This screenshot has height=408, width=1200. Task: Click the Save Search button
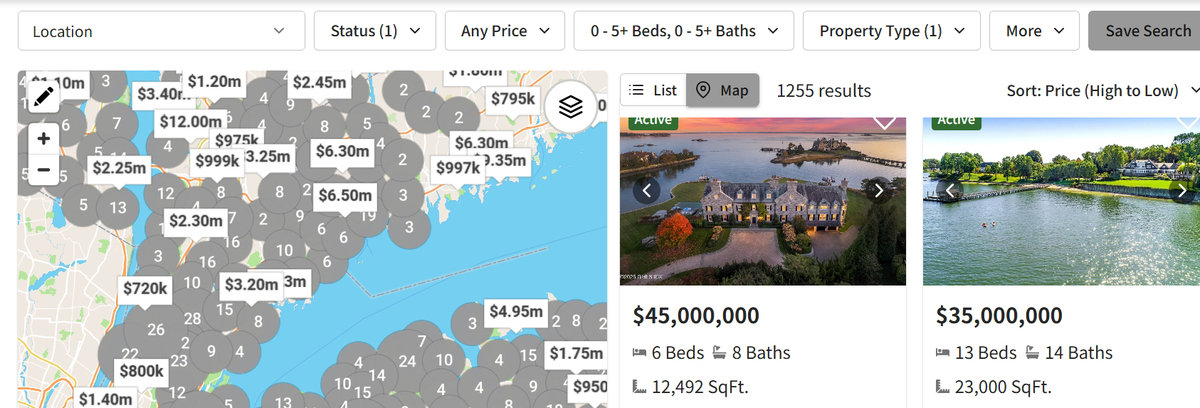(x=1146, y=31)
